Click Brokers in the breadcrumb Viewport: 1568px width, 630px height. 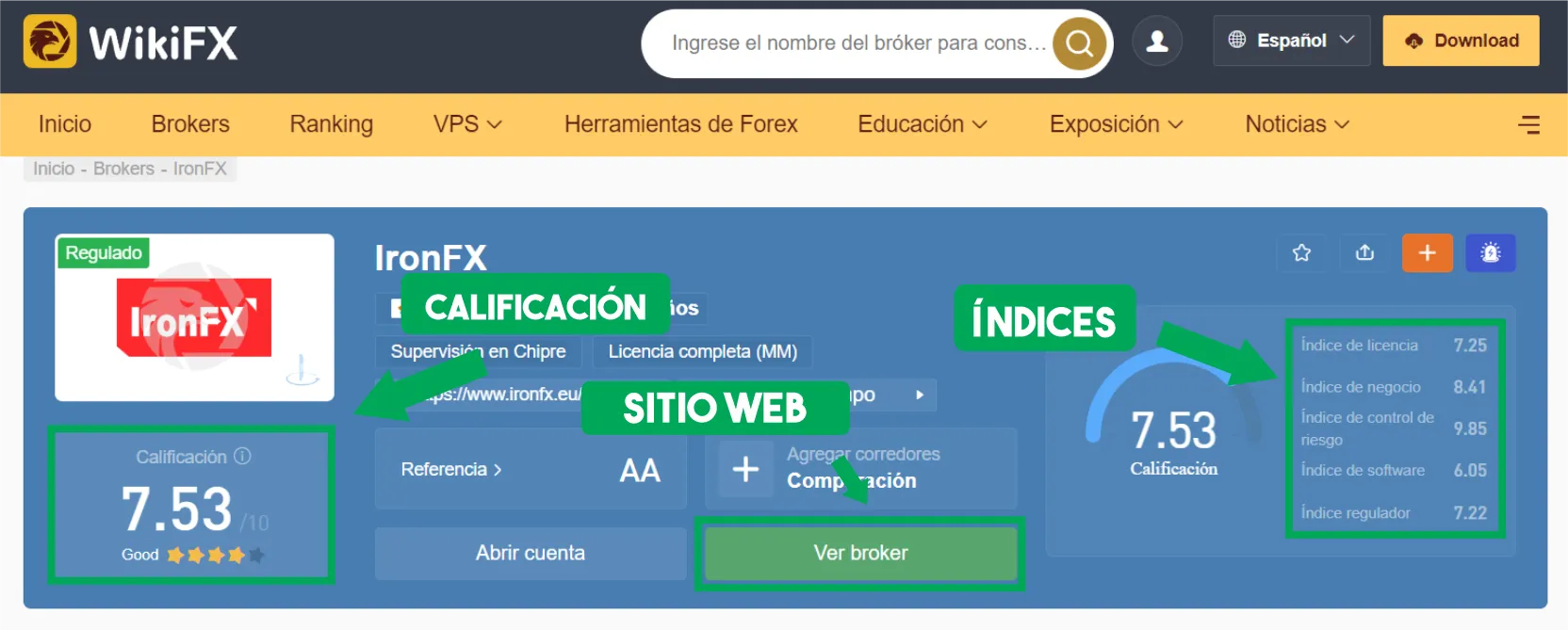tap(123, 169)
